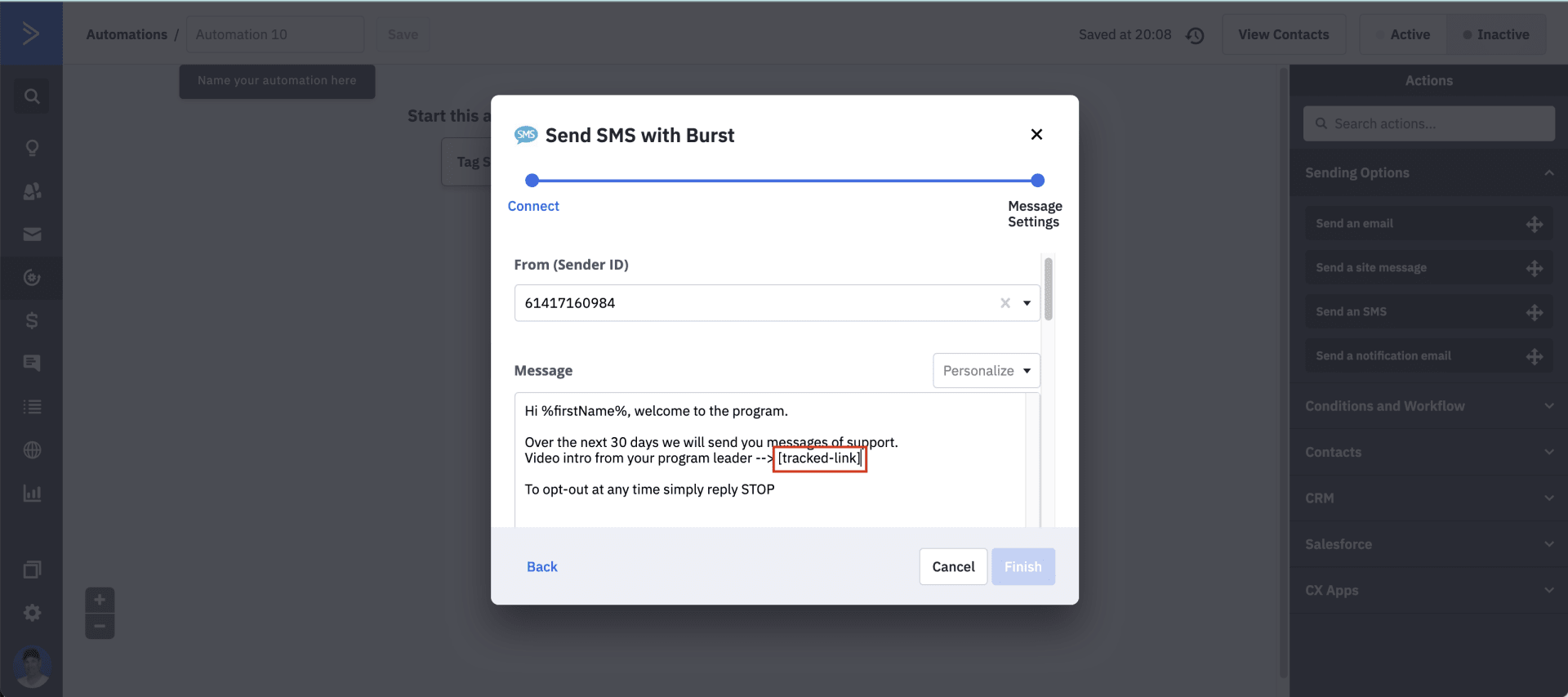This screenshot has width=1568, height=697.
Task: Close the Send SMS with Burst dialog
Action: [1036, 134]
